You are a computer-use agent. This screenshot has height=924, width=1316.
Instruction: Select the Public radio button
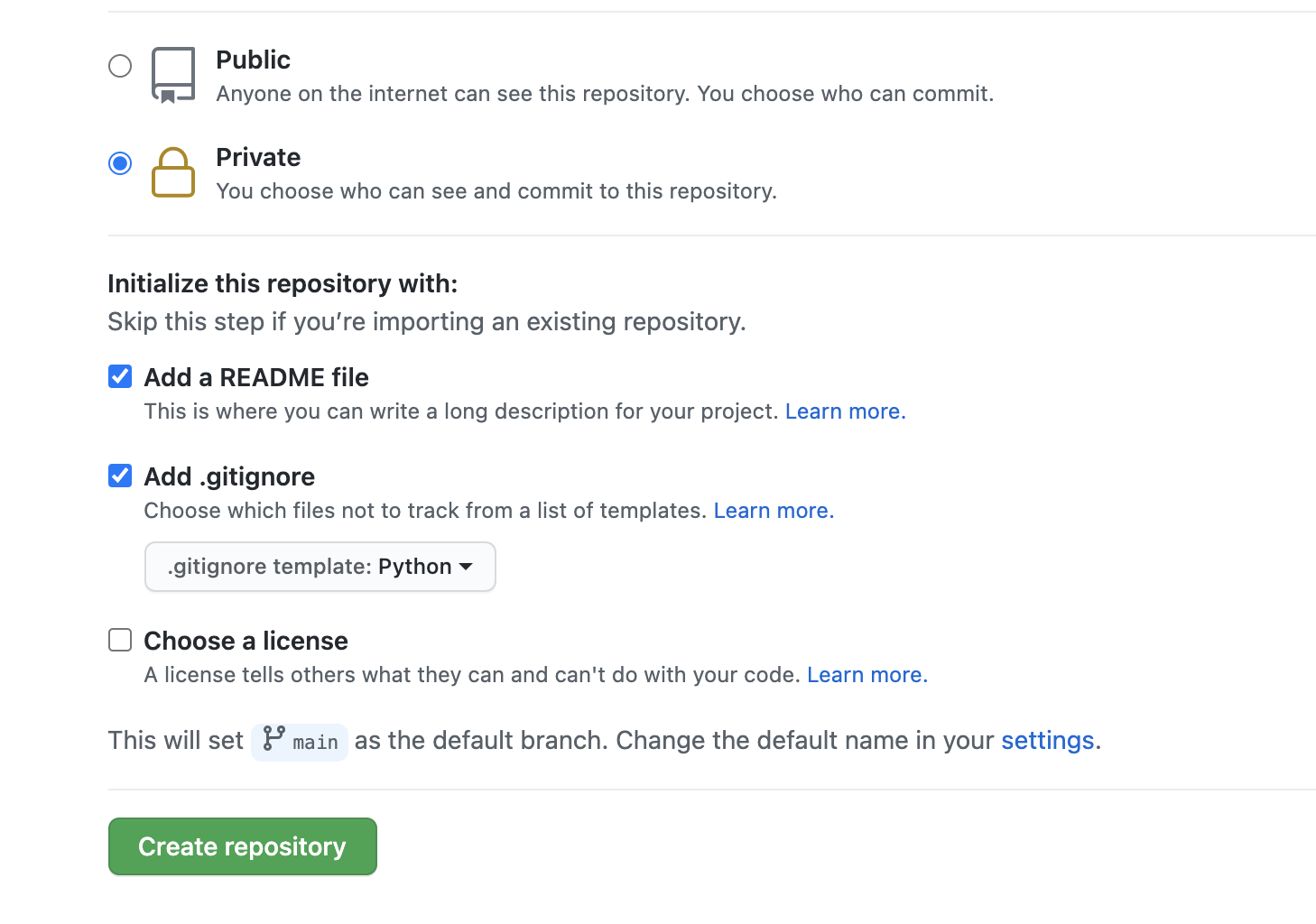coord(120,66)
